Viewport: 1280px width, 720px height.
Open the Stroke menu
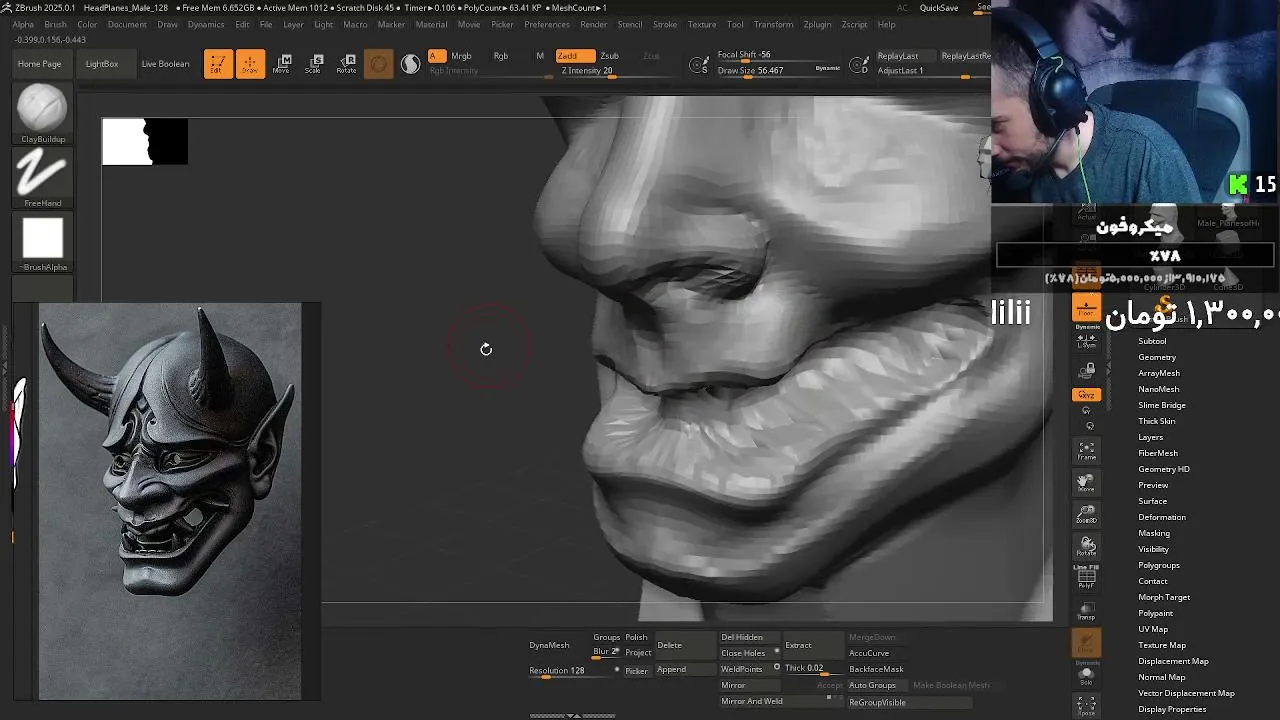pyautogui.click(x=665, y=24)
